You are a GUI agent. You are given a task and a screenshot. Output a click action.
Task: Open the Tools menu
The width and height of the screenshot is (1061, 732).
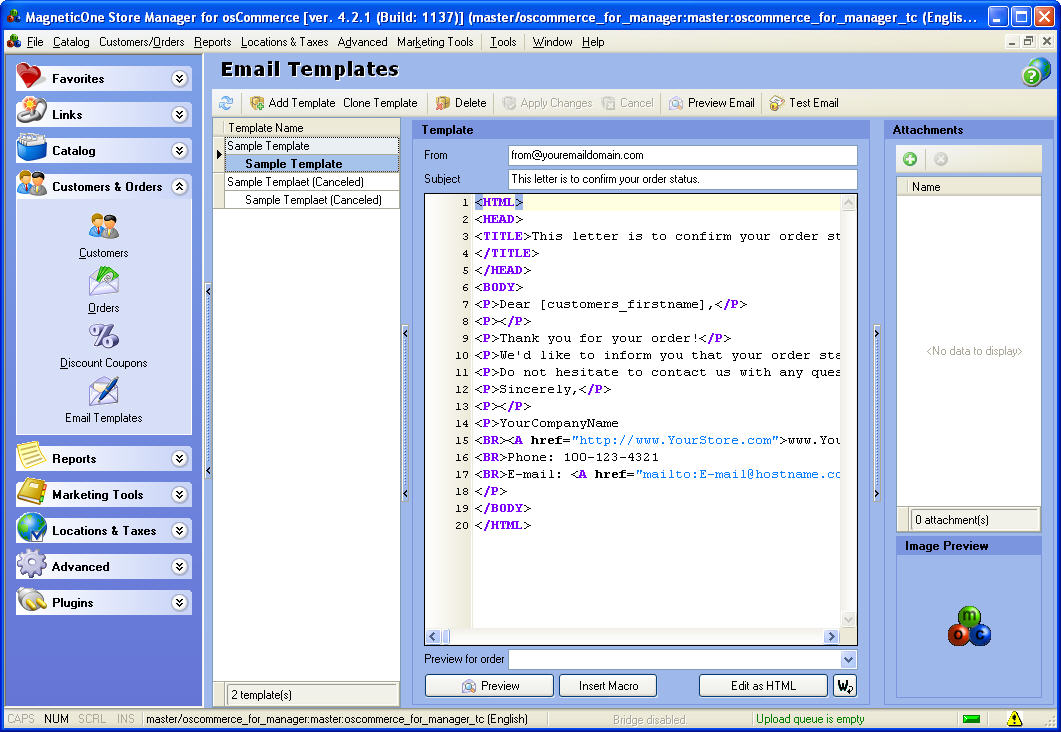pos(503,42)
